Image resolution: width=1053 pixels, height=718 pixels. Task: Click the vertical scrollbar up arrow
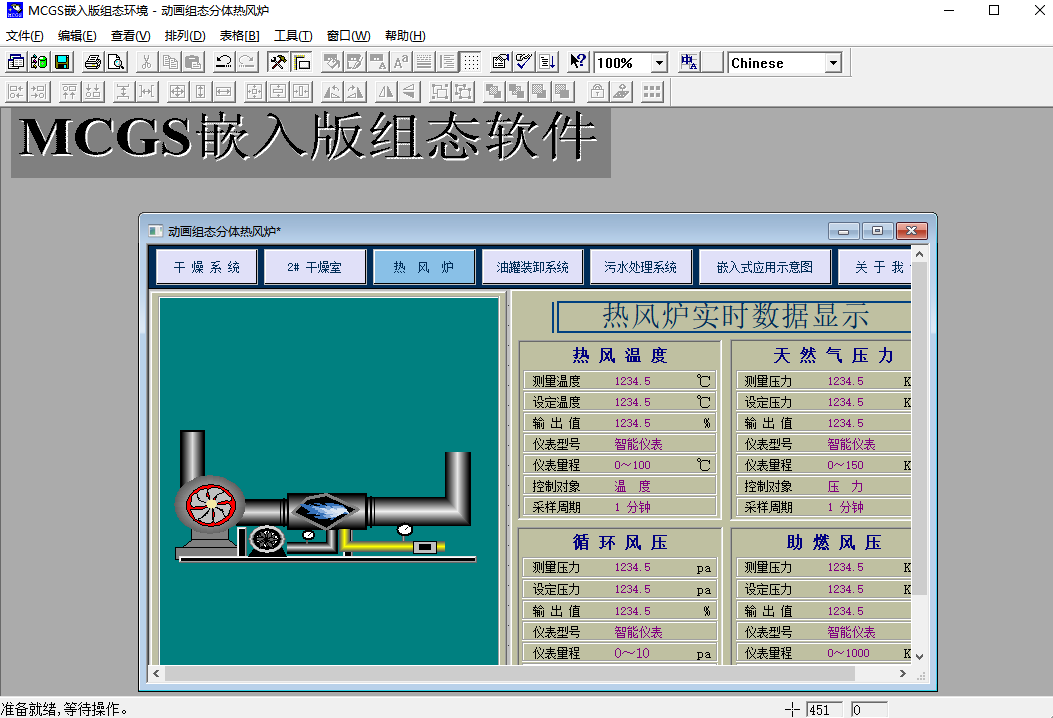coord(919,255)
